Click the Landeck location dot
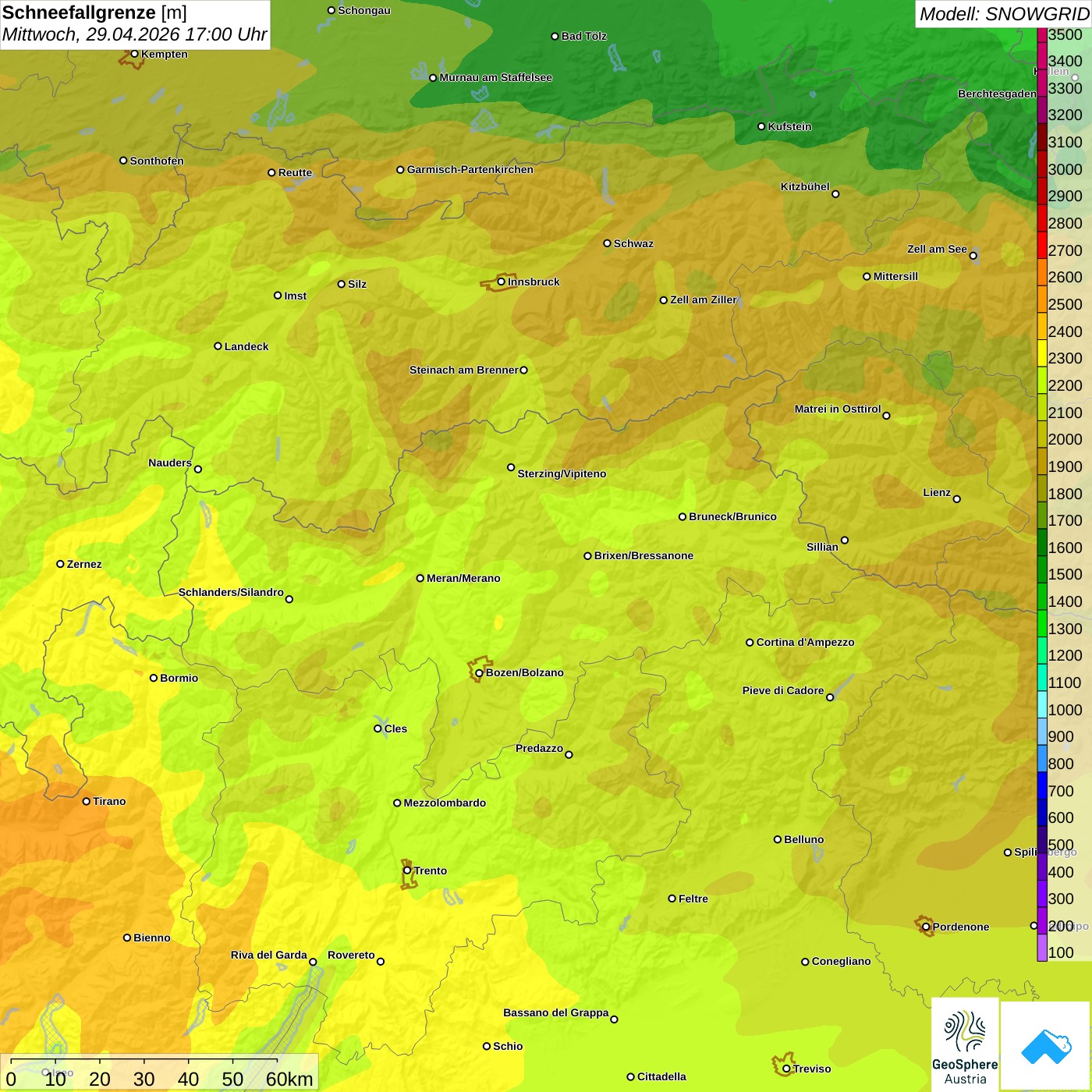Image resolution: width=1092 pixels, height=1092 pixels. pos(218,346)
